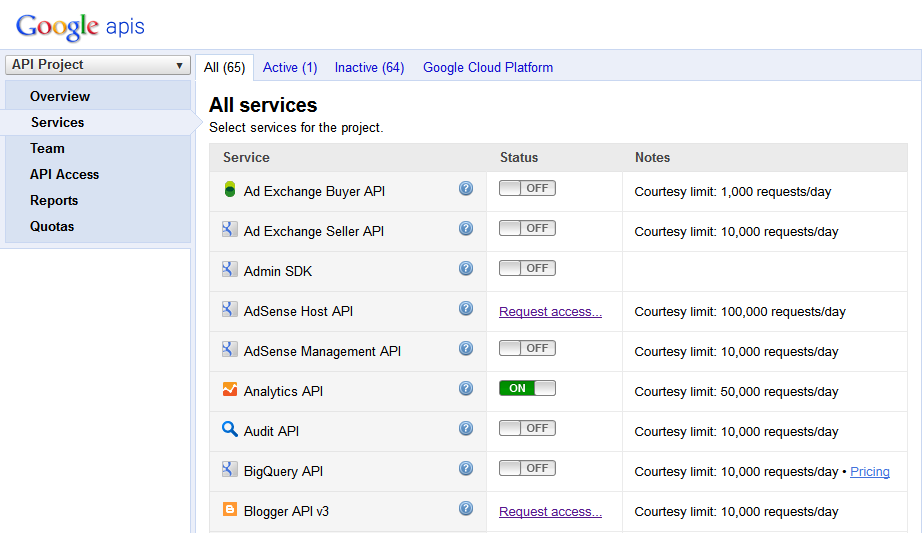Click the Admin SDK service icon
The width and height of the screenshot is (922, 533).
pos(229,269)
